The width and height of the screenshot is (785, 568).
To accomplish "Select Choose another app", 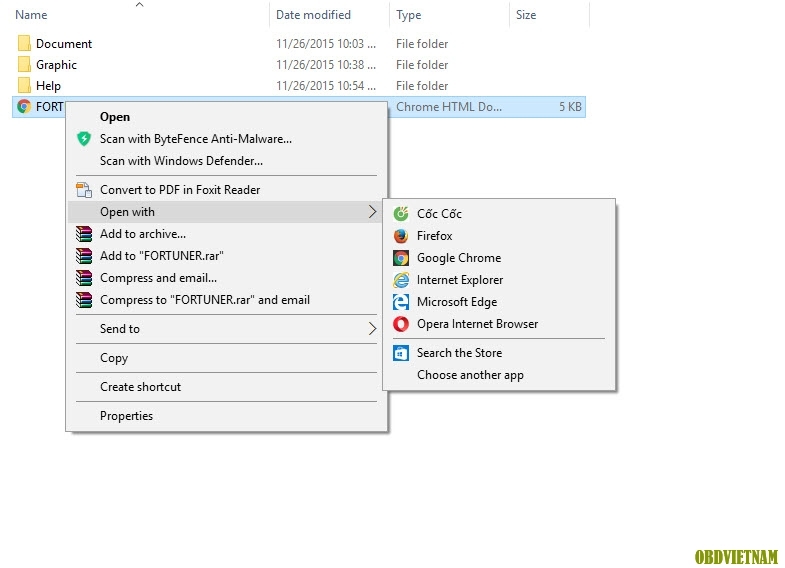I will click(x=471, y=375).
